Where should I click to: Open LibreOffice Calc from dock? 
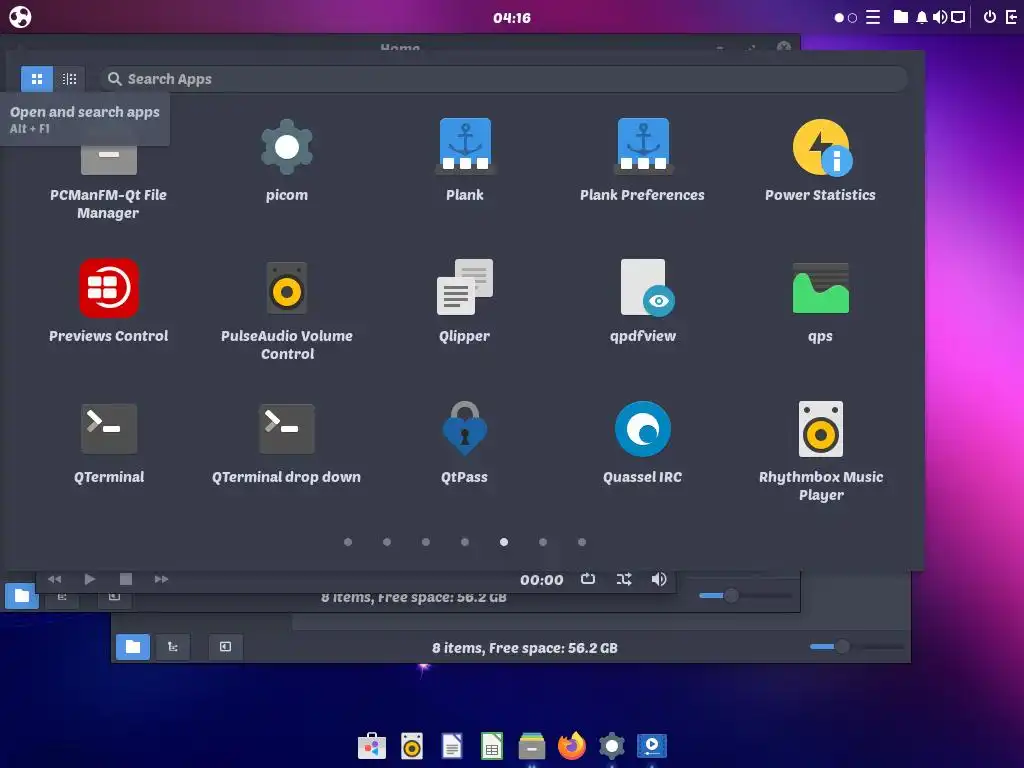point(492,746)
